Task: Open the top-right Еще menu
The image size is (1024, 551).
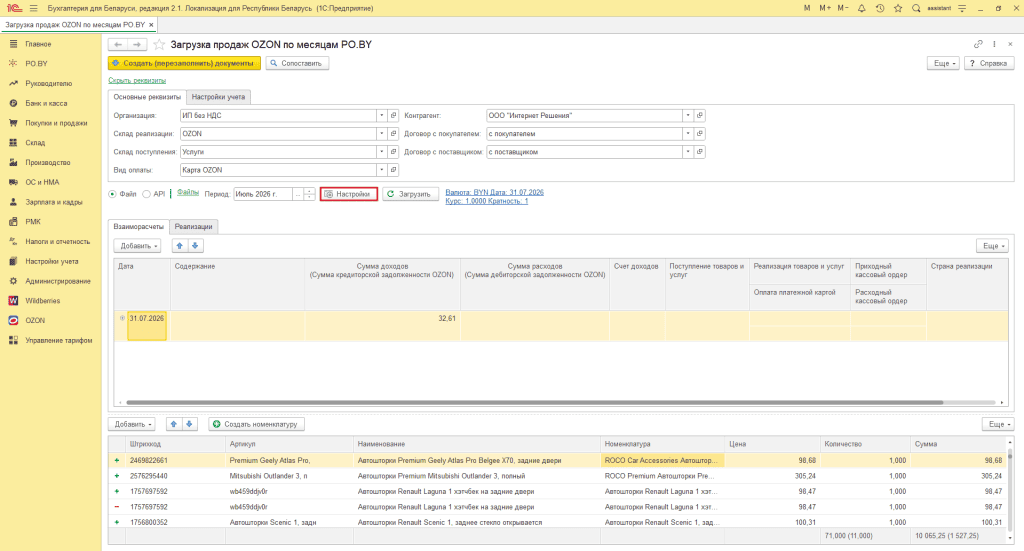Action: tap(944, 63)
